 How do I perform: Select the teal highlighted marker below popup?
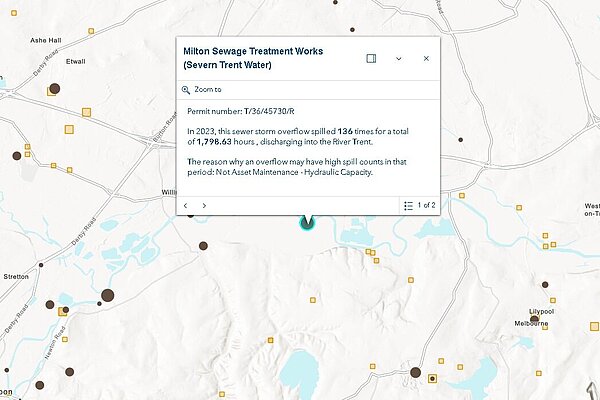tap(307, 223)
